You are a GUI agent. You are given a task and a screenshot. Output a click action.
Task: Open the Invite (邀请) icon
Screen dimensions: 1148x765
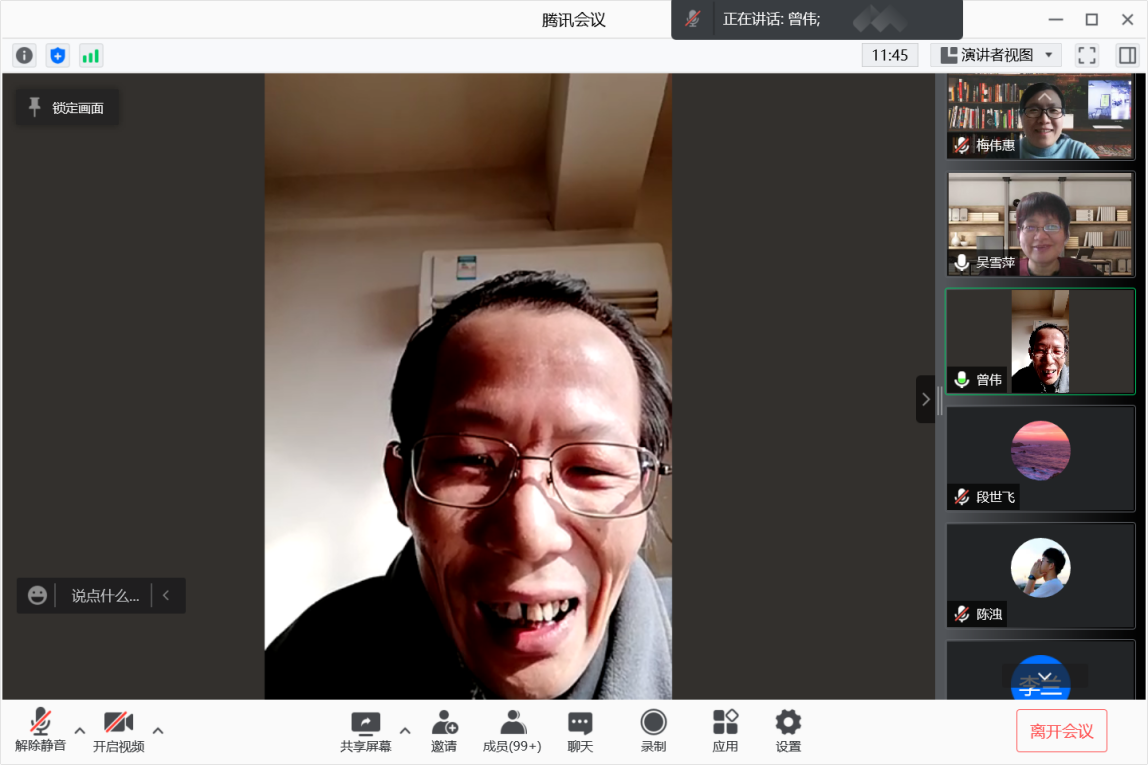[444, 731]
